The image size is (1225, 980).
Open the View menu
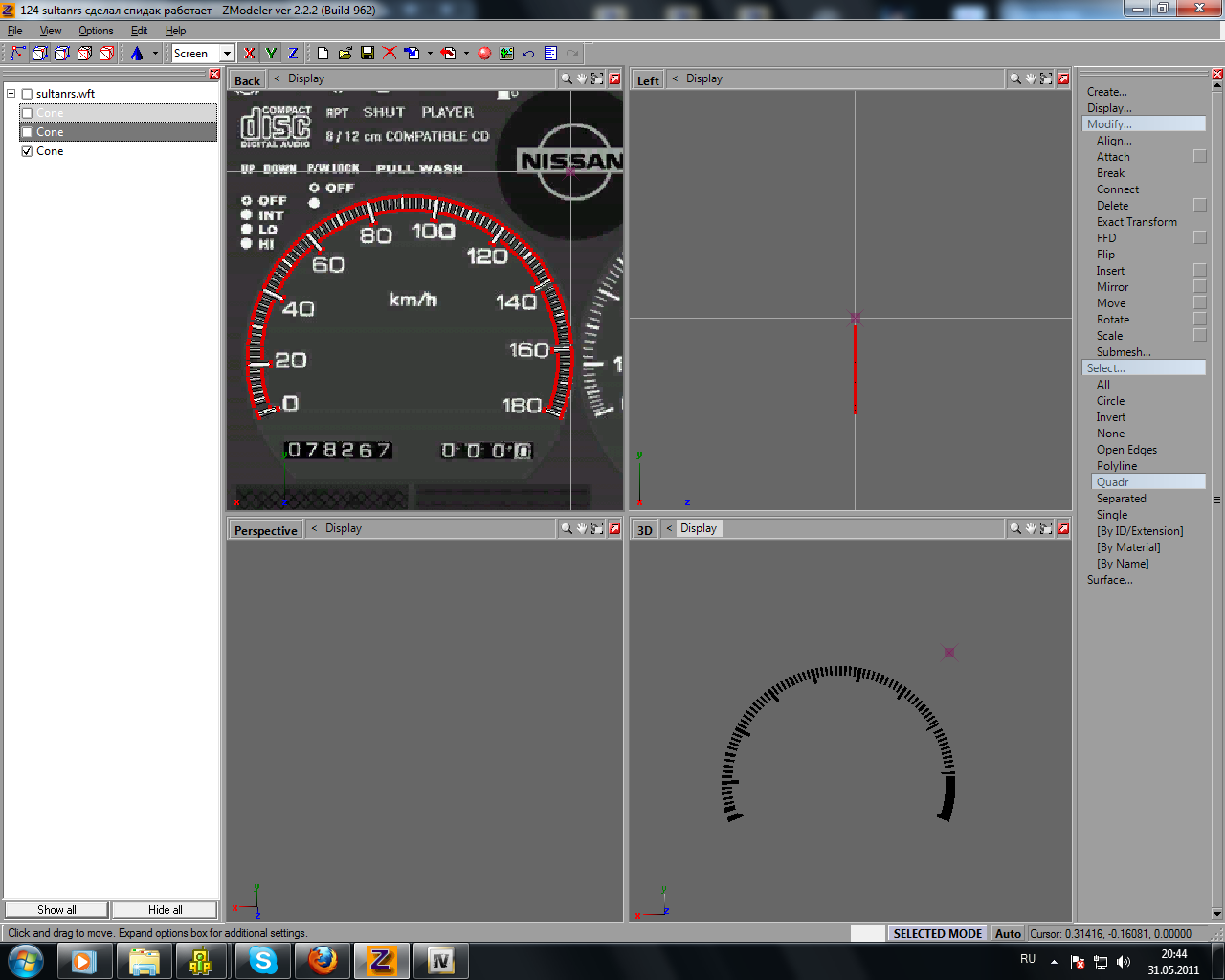51,31
